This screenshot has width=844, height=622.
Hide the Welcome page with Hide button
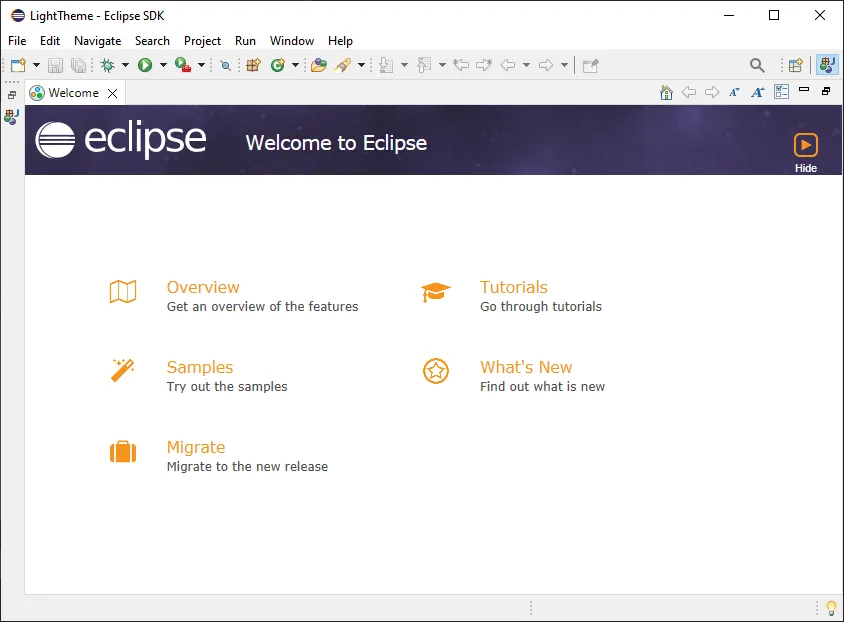(806, 153)
